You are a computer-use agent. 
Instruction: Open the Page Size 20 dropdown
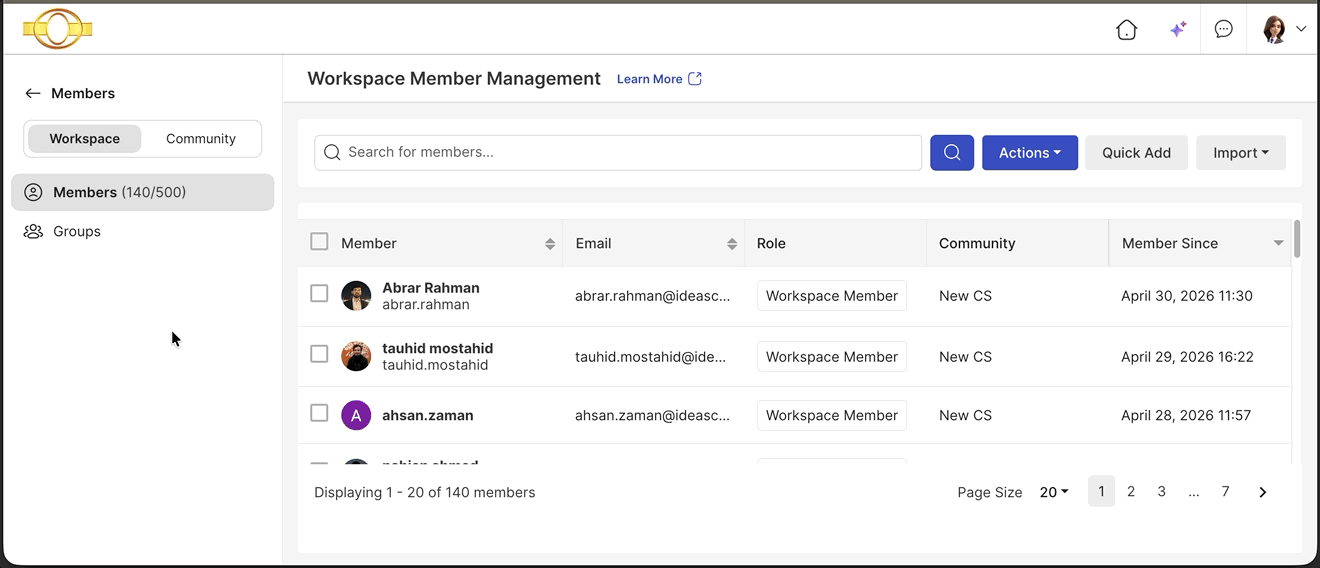[x=1054, y=492]
